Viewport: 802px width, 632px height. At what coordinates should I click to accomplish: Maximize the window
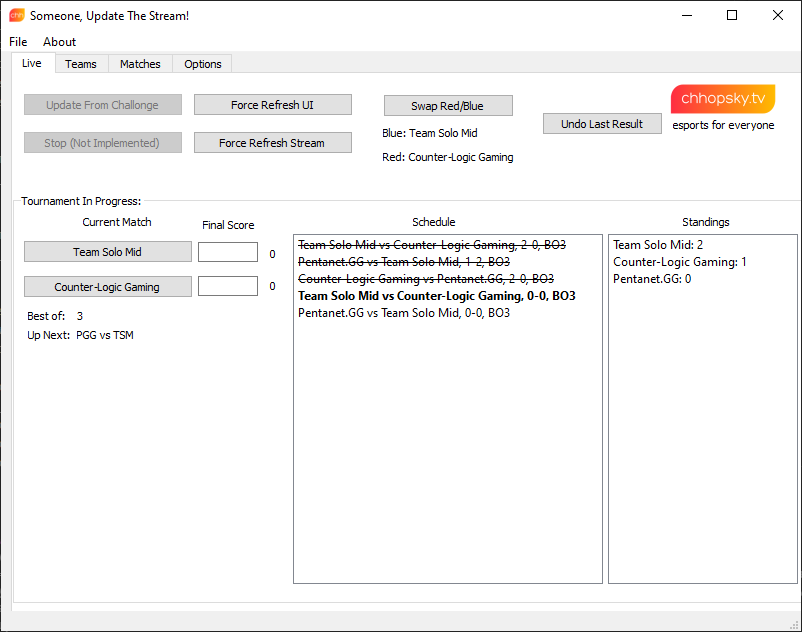(732, 15)
